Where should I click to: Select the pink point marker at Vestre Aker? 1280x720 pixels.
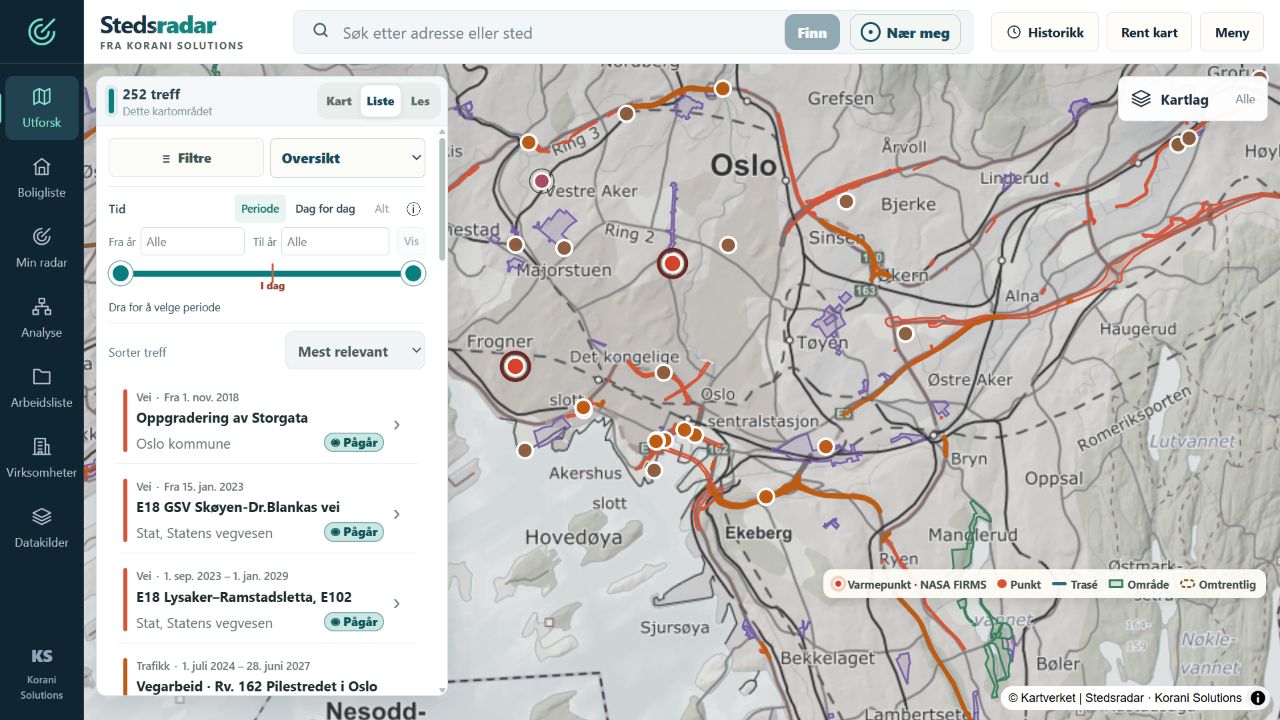coord(541,181)
